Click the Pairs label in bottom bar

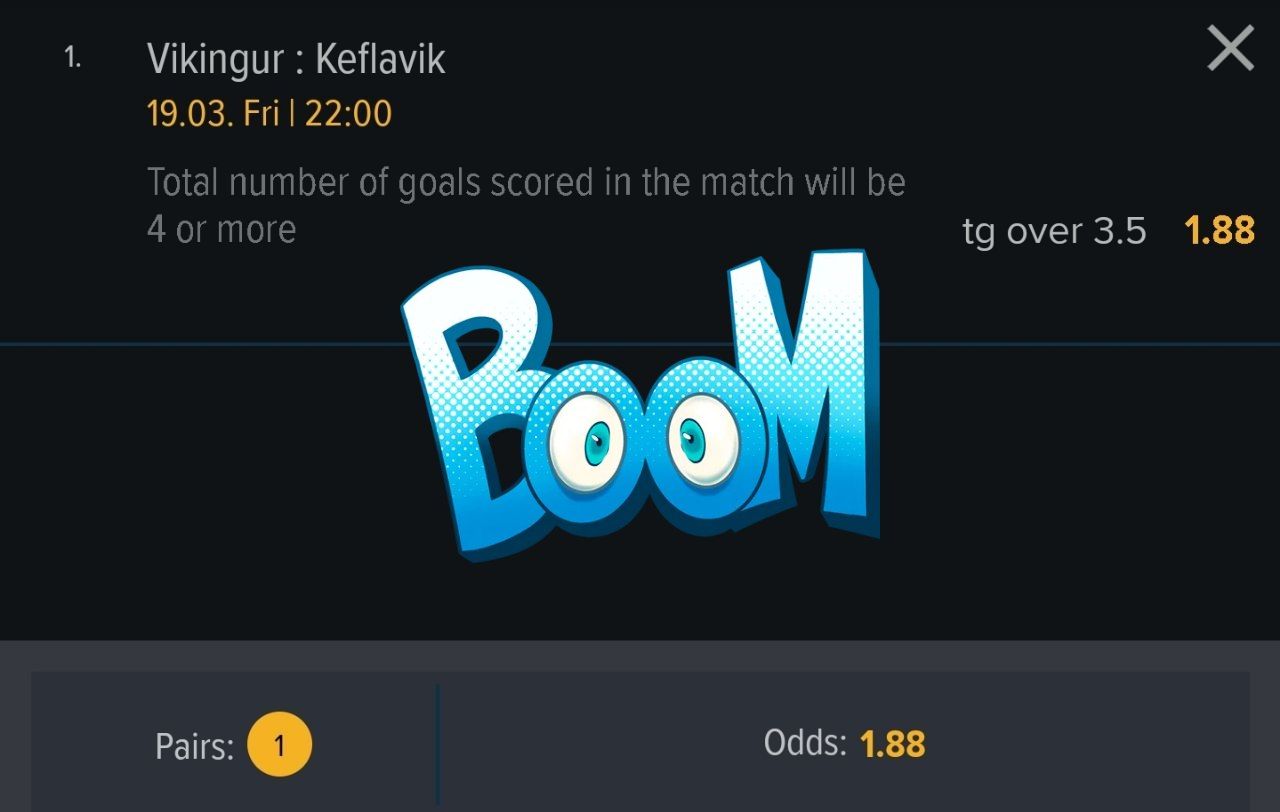[194, 746]
